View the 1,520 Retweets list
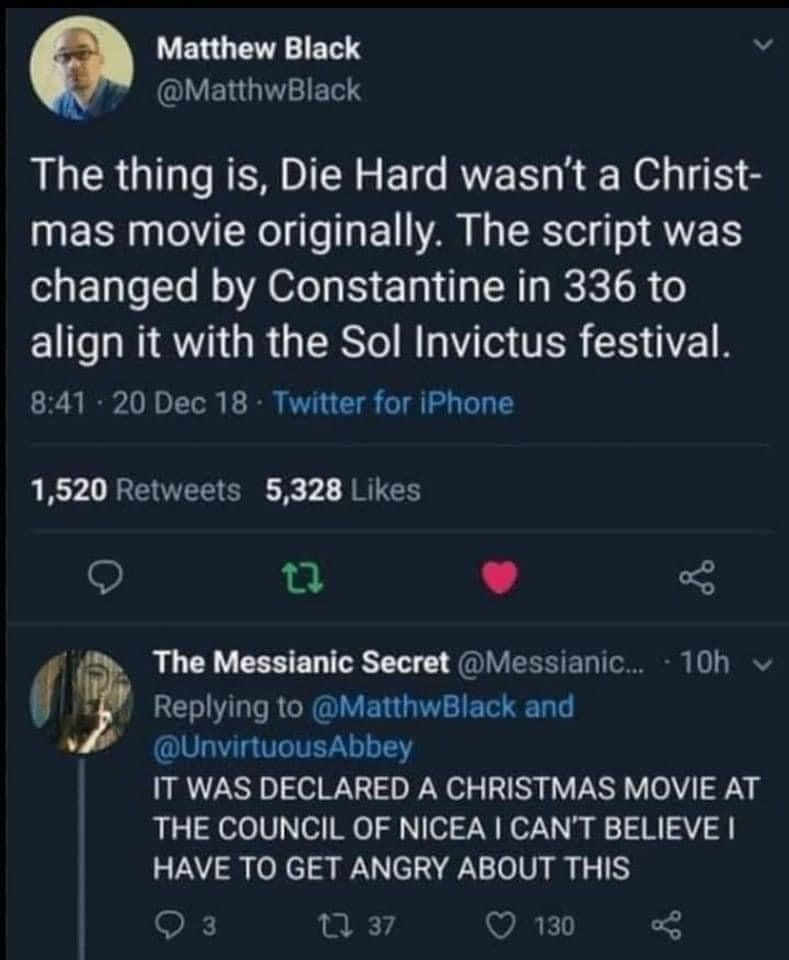 coord(136,490)
